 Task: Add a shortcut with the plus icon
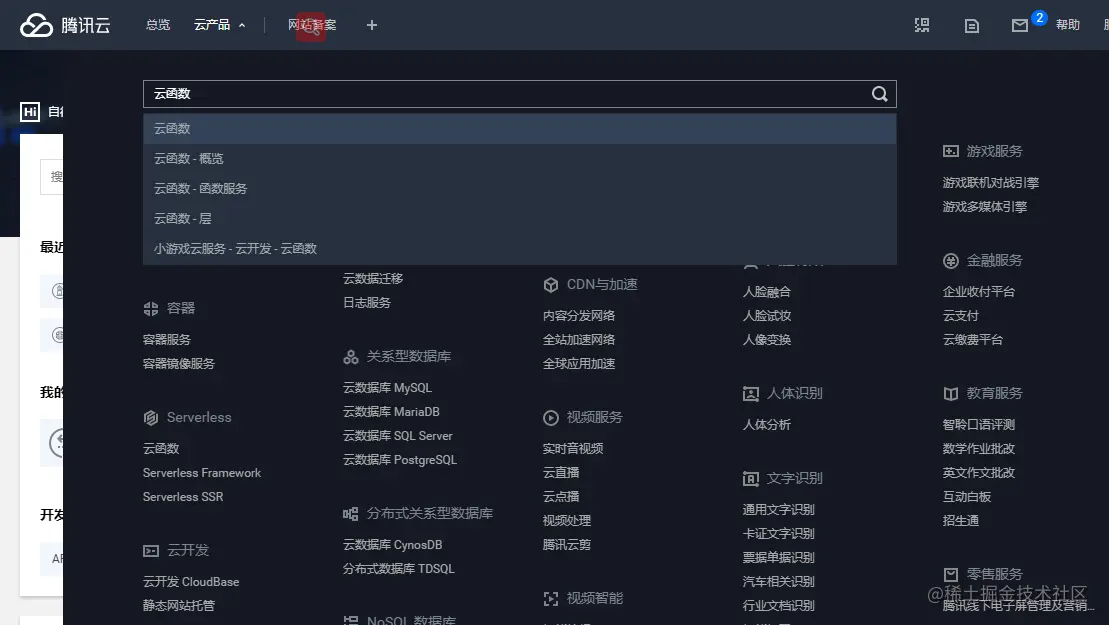pos(372,25)
